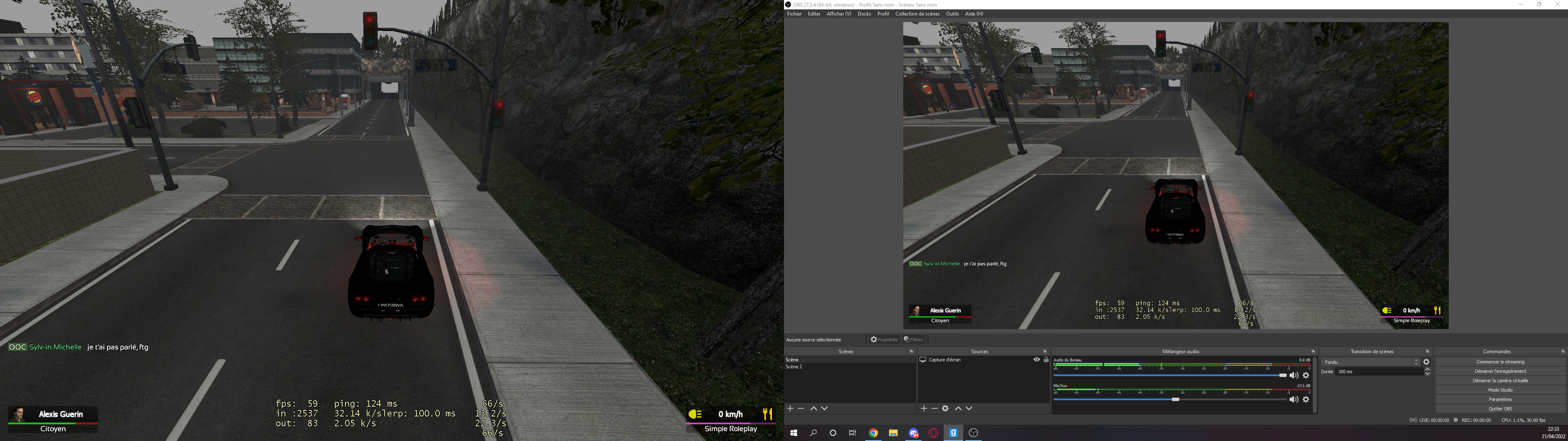This screenshot has width=1568, height=441.
Task: Open the Outils menu
Action: (953, 14)
